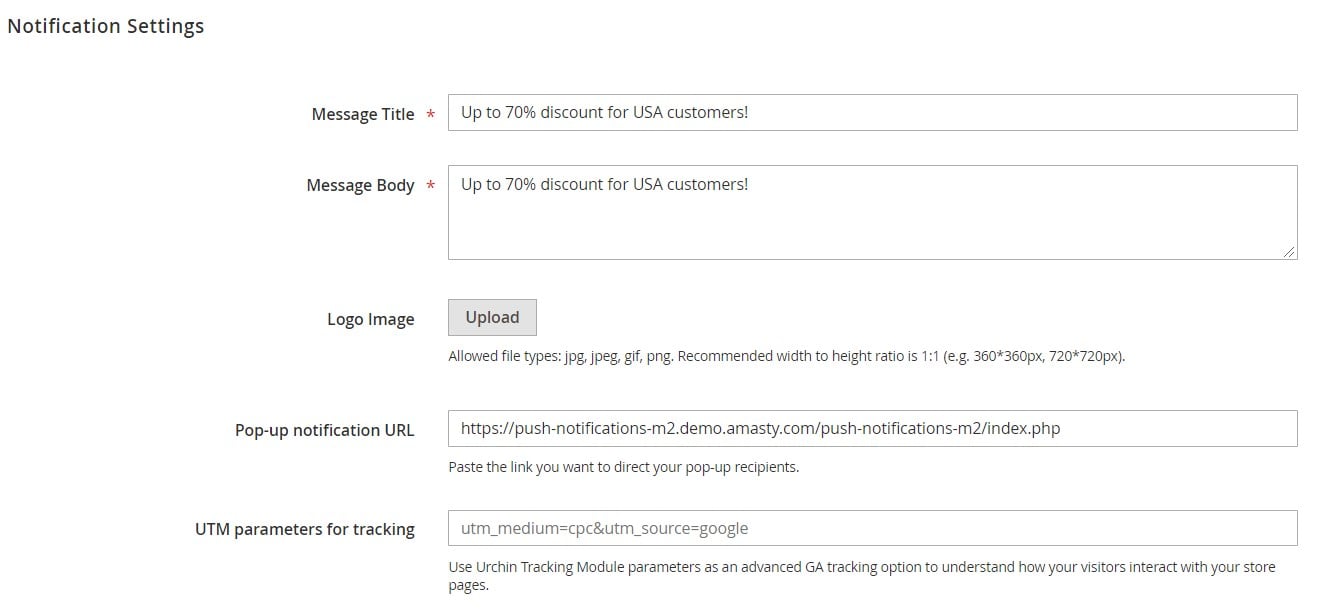Click the UTM parameters for tracking label
Viewport: 1319px width, 614px height.
304,529
